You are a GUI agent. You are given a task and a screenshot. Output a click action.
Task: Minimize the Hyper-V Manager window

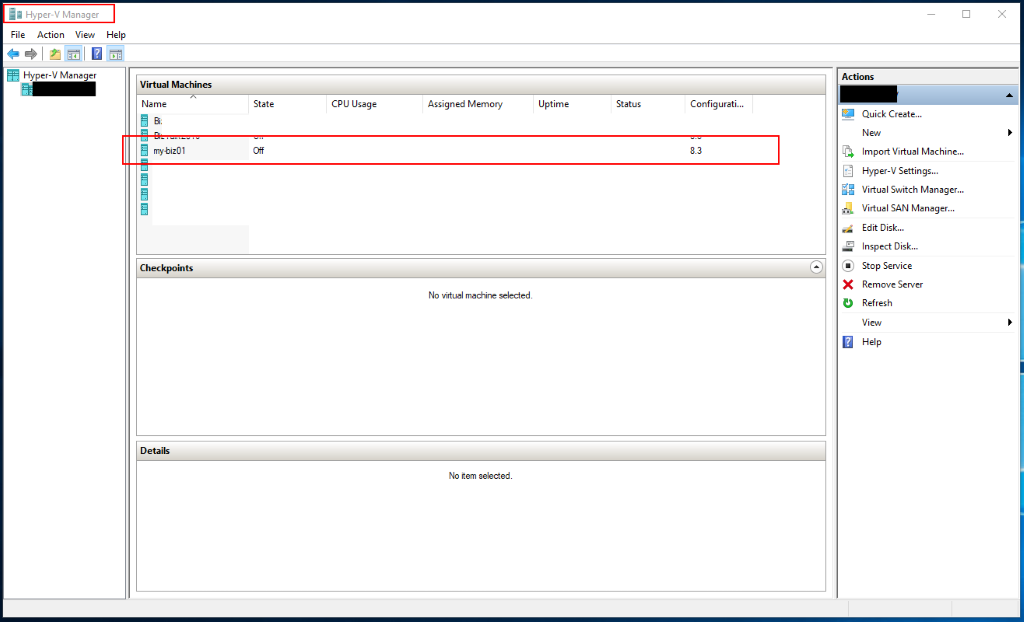pyautogui.click(x=930, y=14)
